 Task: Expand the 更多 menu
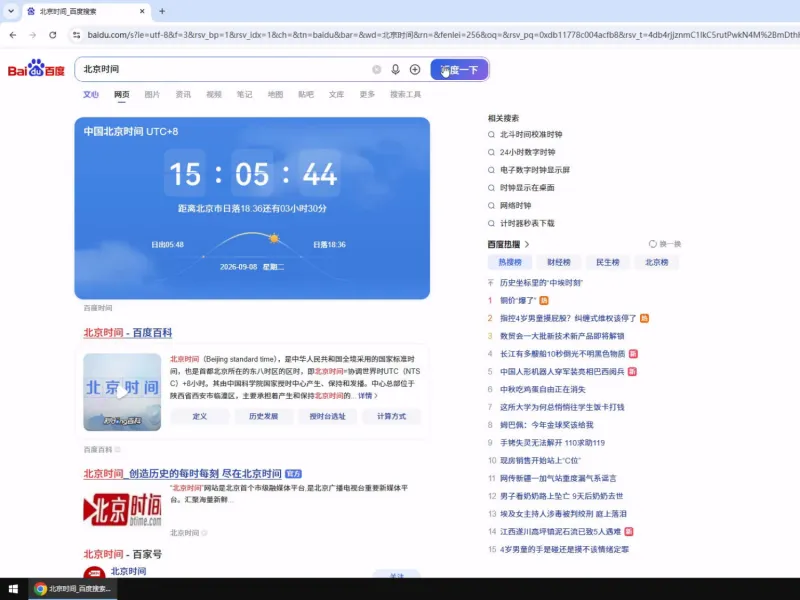(x=367, y=94)
